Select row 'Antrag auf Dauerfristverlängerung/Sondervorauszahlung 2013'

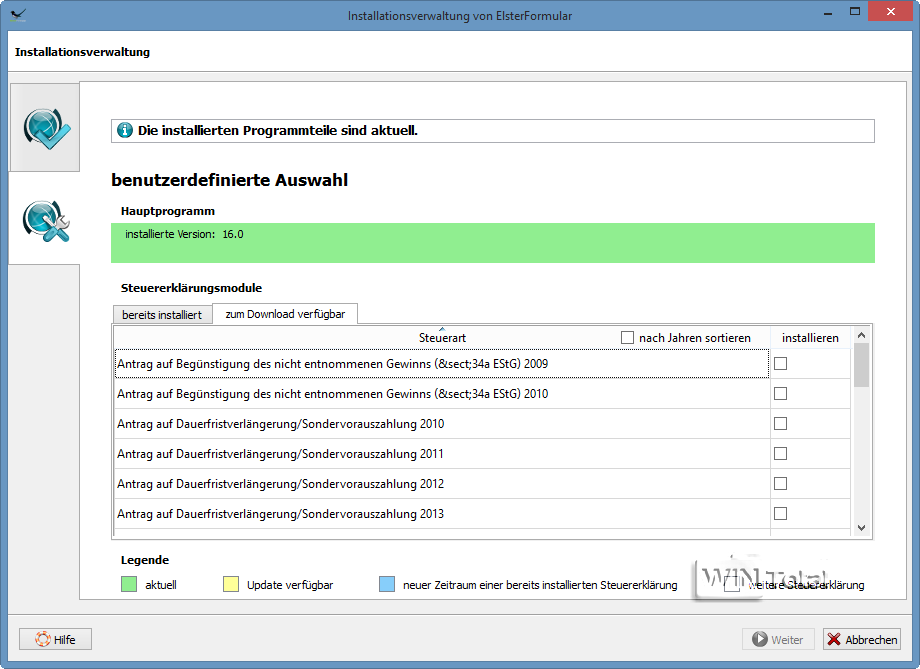pyautogui.click(x=442, y=513)
